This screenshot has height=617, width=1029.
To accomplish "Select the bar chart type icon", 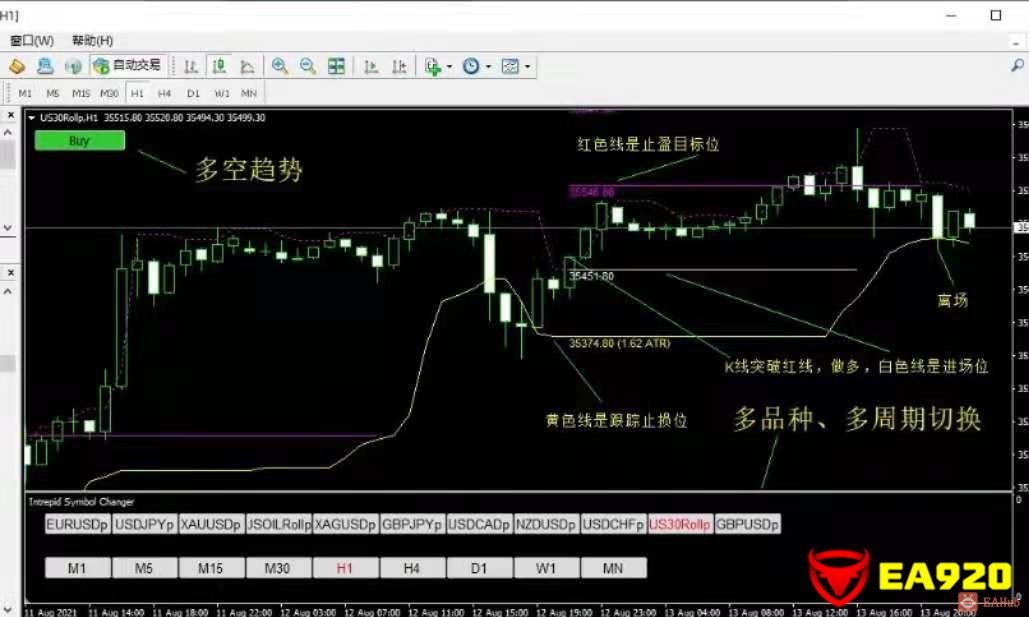I will click(191, 66).
